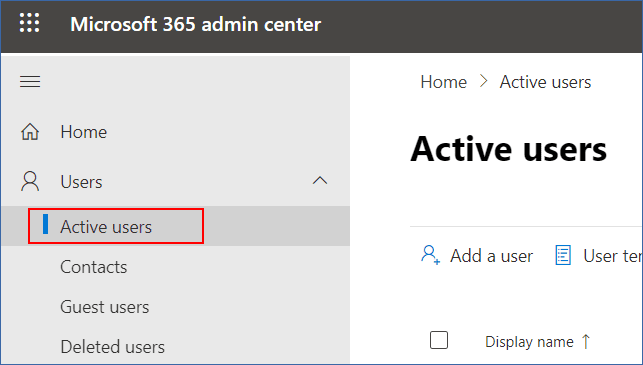643x365 pixels.
Task: Click the breadcrumb chevron separator
Action: tap(483, 81)
